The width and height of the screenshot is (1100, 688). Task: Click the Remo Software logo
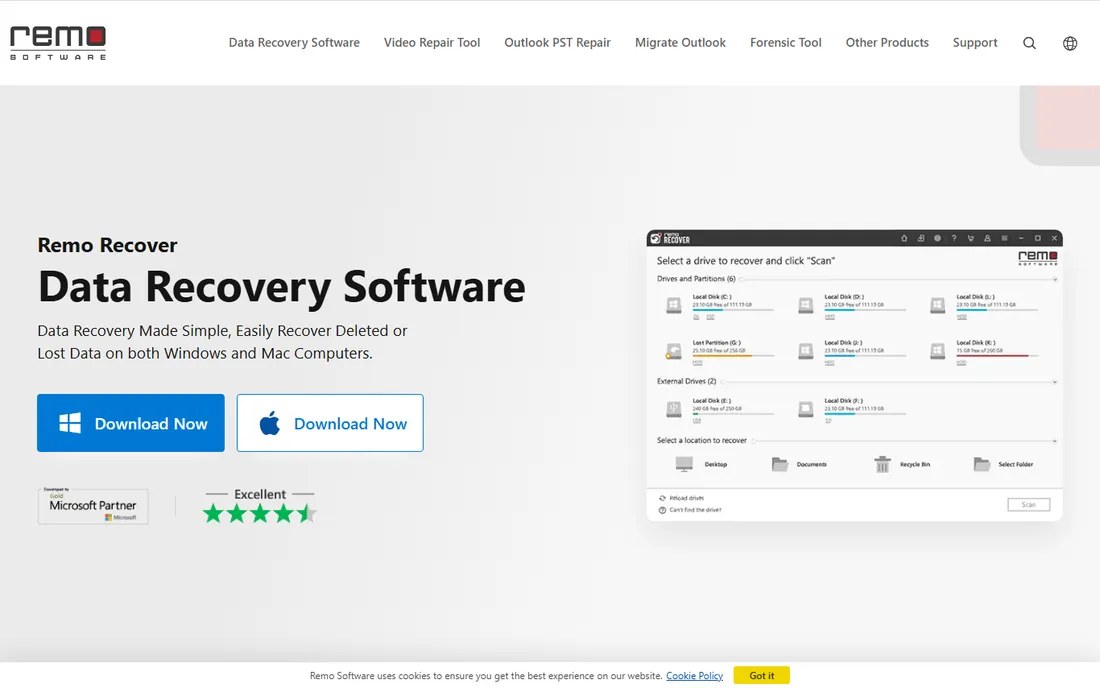click(x=58, y=43)
